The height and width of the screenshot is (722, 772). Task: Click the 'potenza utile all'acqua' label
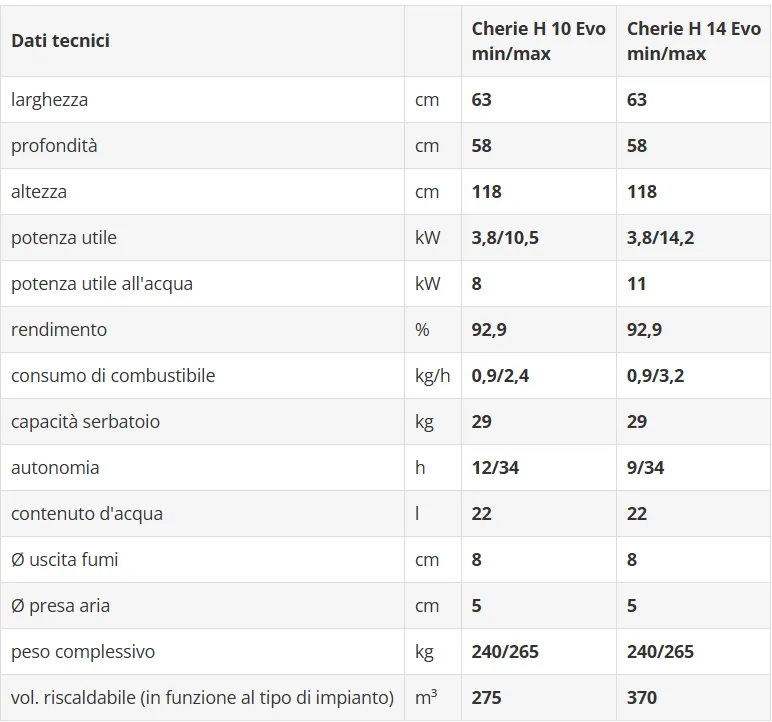[x=102, y=284]
